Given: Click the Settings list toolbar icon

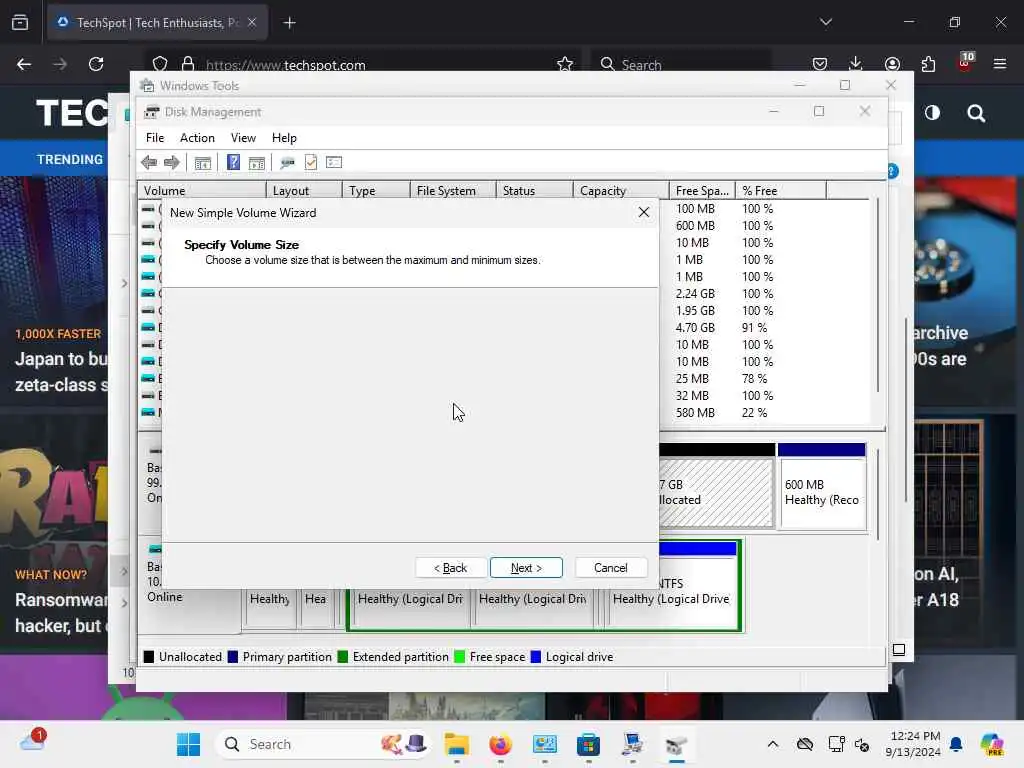Looking at the screenshot, I should click(334, 162).
